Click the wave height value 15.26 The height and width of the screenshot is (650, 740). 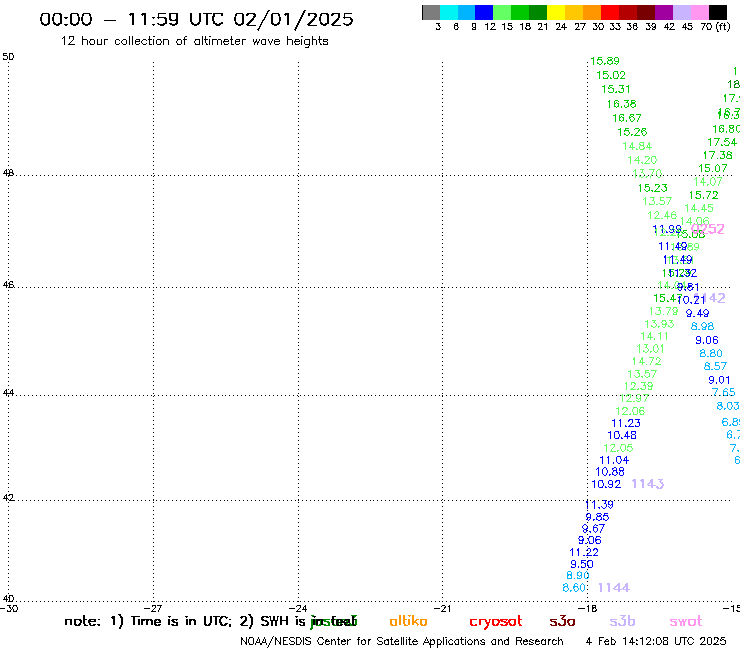pyautogui.click(x=632, y=132)
